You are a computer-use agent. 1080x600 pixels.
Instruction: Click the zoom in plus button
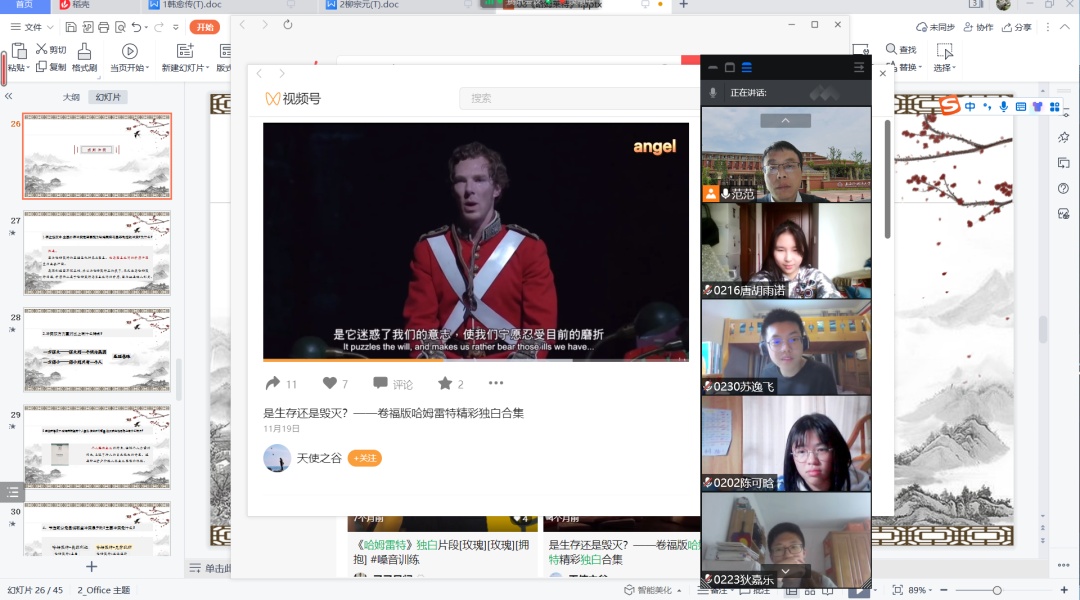click(x=1064, y=590)
